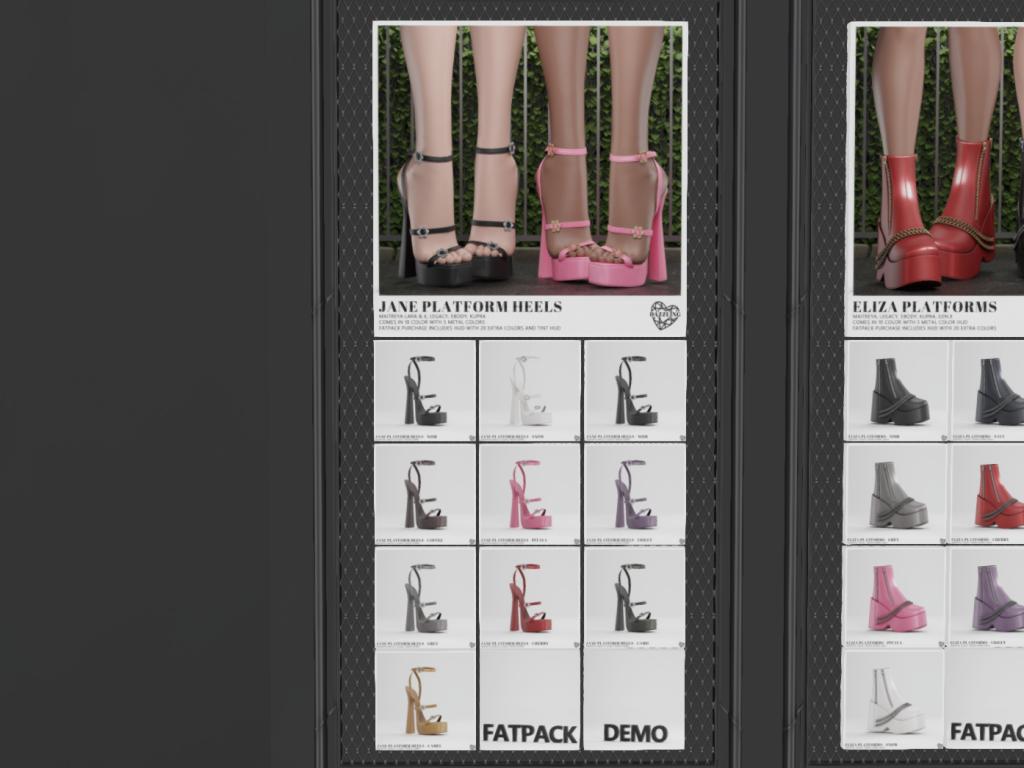This screenshot has height=768, width=1024.
Task: Choose the white Eliza platform boots
Action: click(896, 699)
